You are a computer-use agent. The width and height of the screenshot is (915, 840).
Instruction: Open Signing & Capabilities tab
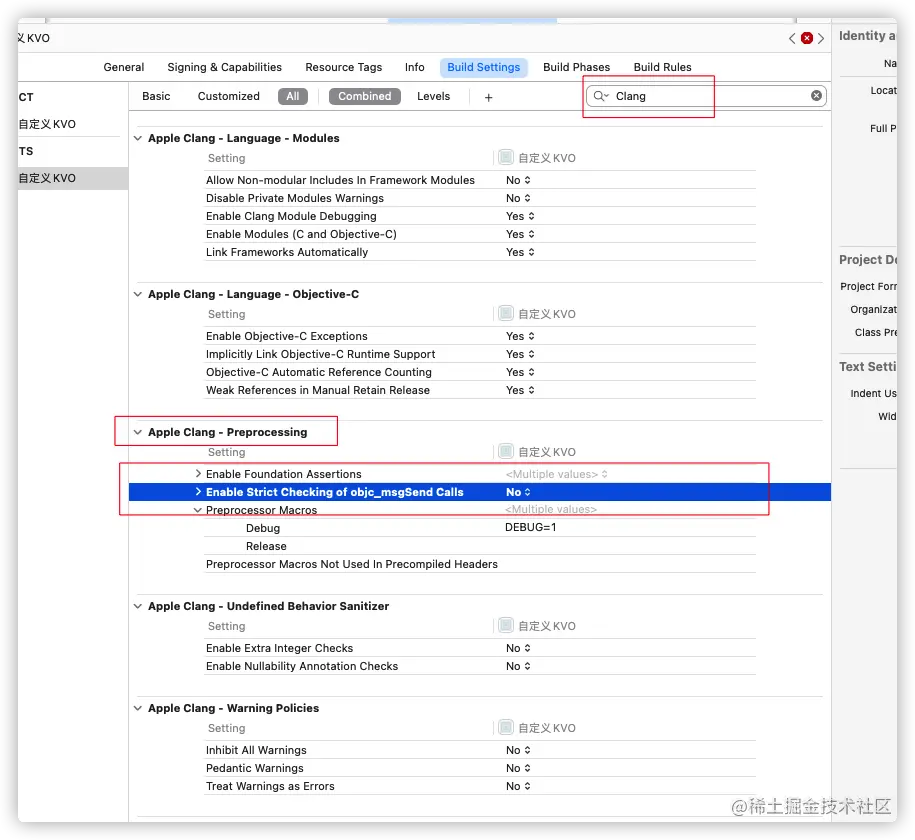click(225, 67)
